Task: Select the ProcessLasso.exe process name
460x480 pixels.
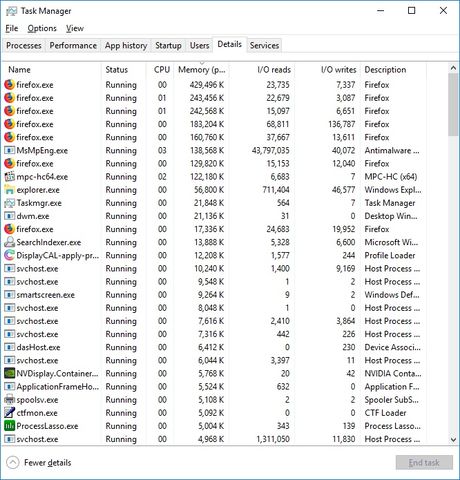Action: click(47, 426)
